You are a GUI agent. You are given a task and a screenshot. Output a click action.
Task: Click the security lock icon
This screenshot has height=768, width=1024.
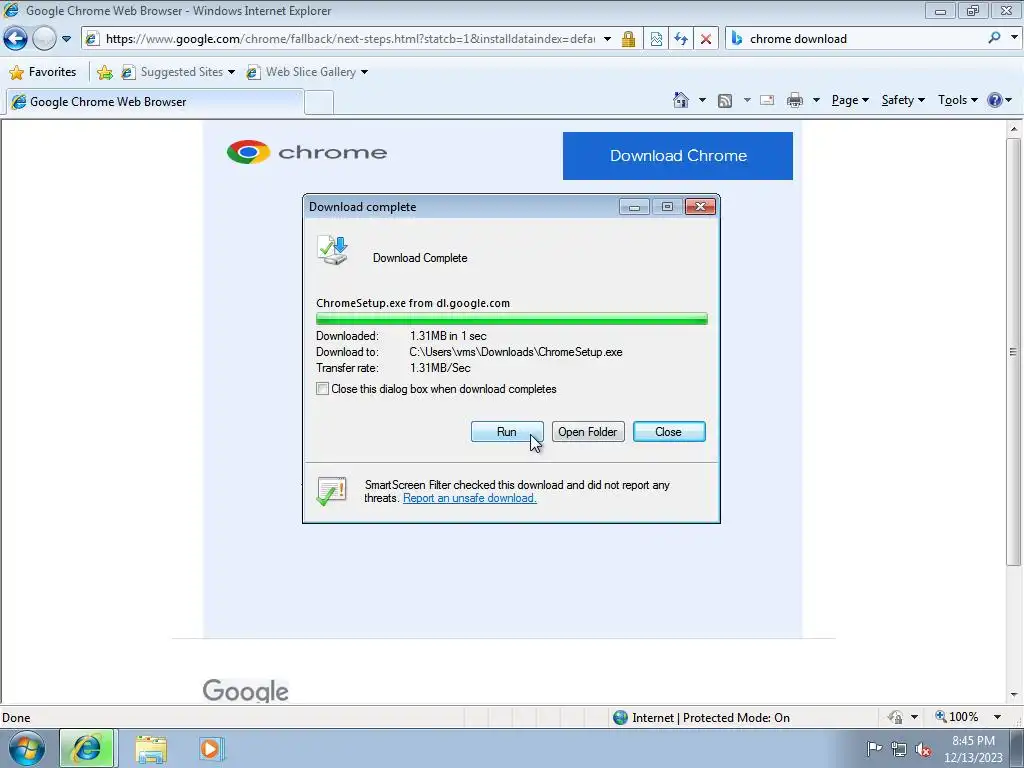pos(628,39)
